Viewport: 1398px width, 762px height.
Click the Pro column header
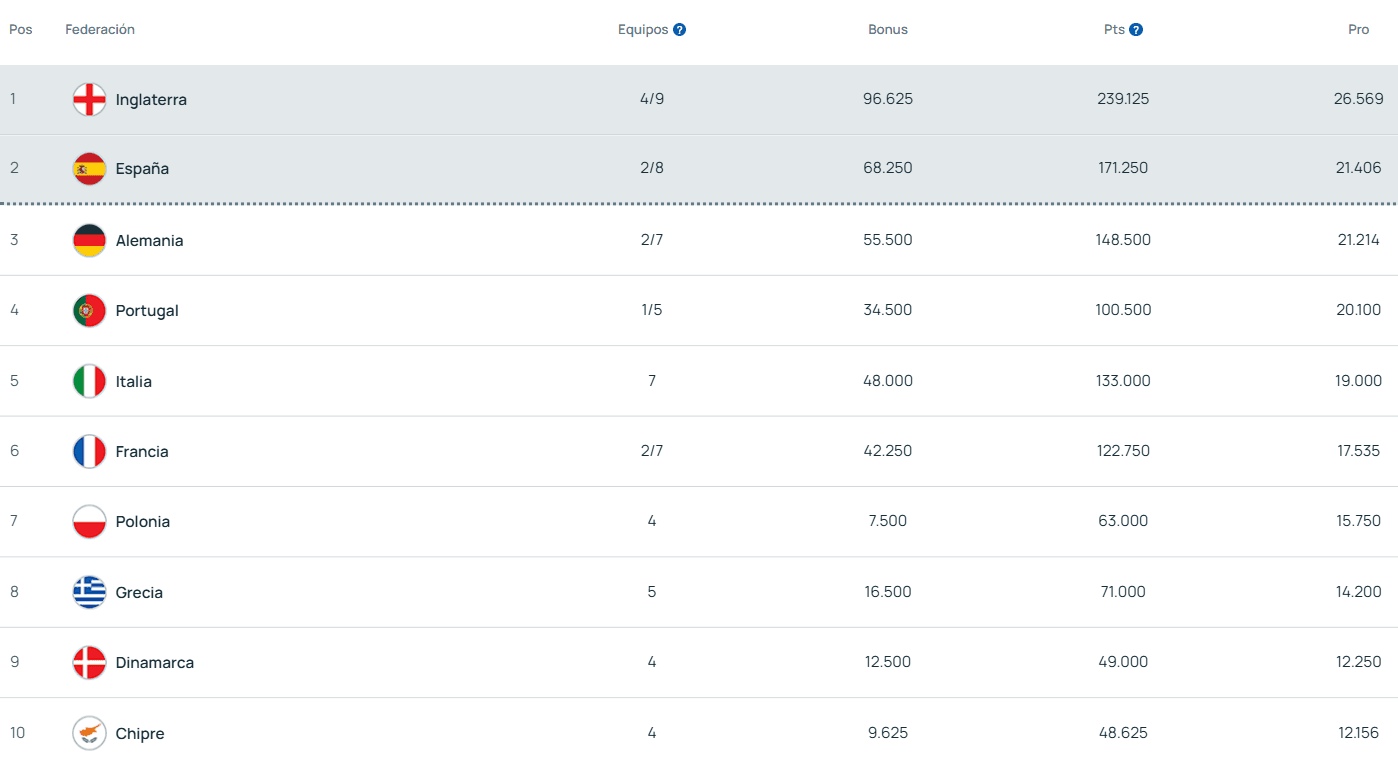[x=1358, y=30]
